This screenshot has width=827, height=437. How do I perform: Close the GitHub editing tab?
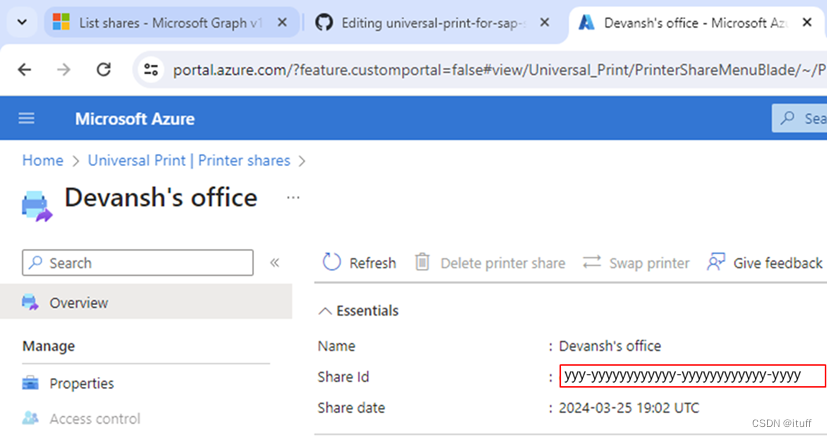coord(545,23)
